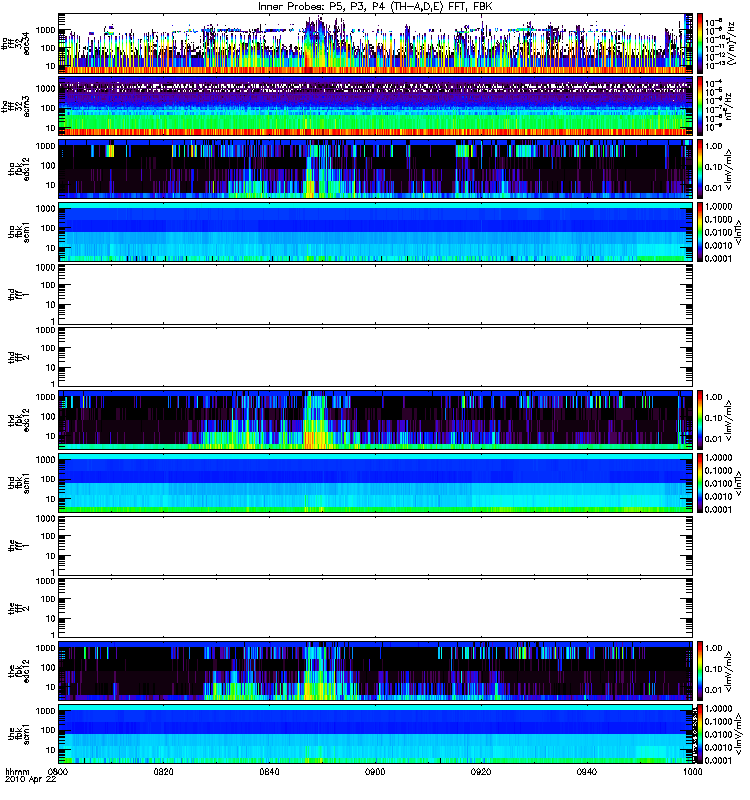
Task: Click the <|mV/m|> unit label beside thd fbk edc12
Action: pyautogui.click(x=729, y=420)
